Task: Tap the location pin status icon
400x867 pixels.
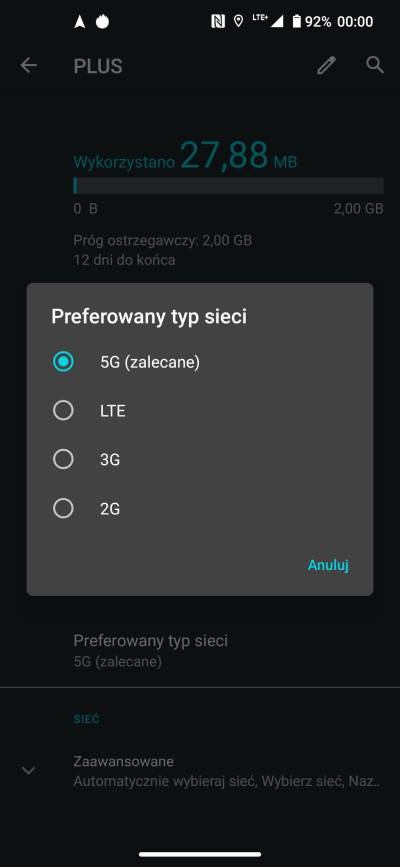Action: (x=238, y=22)
